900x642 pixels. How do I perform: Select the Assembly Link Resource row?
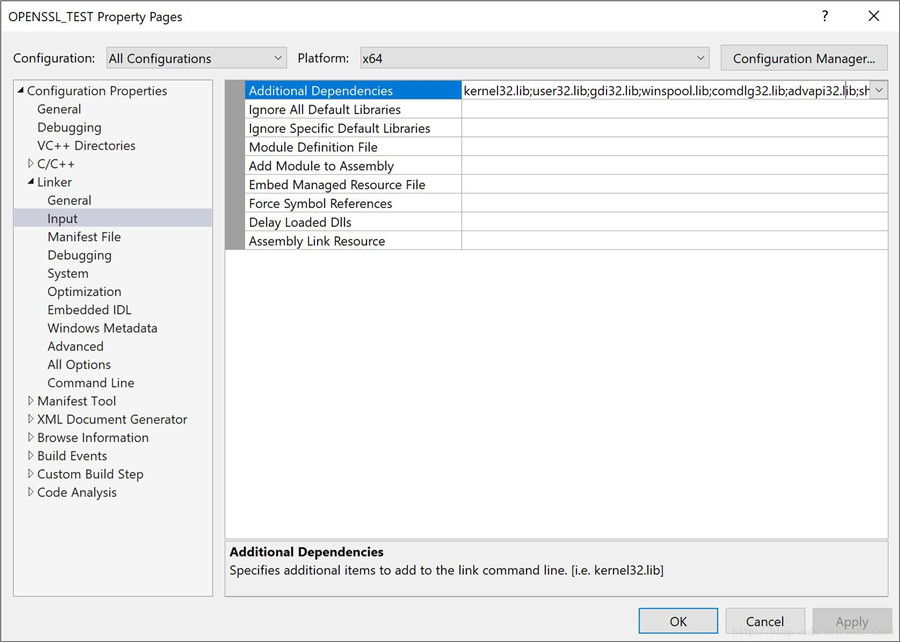[x=353, y=241]
